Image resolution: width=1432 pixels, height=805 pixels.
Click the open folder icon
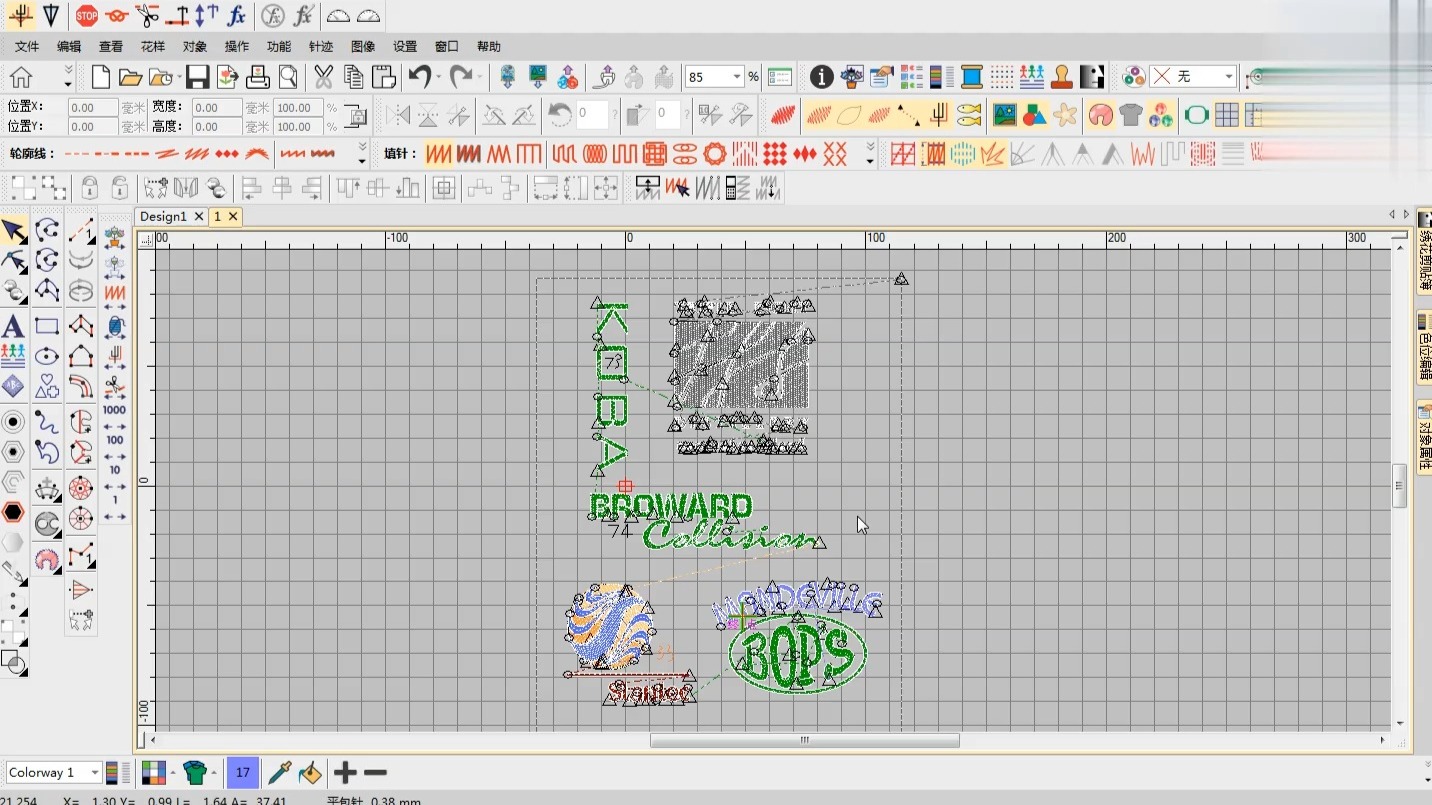pyautogui.click(x=130, y=77)
